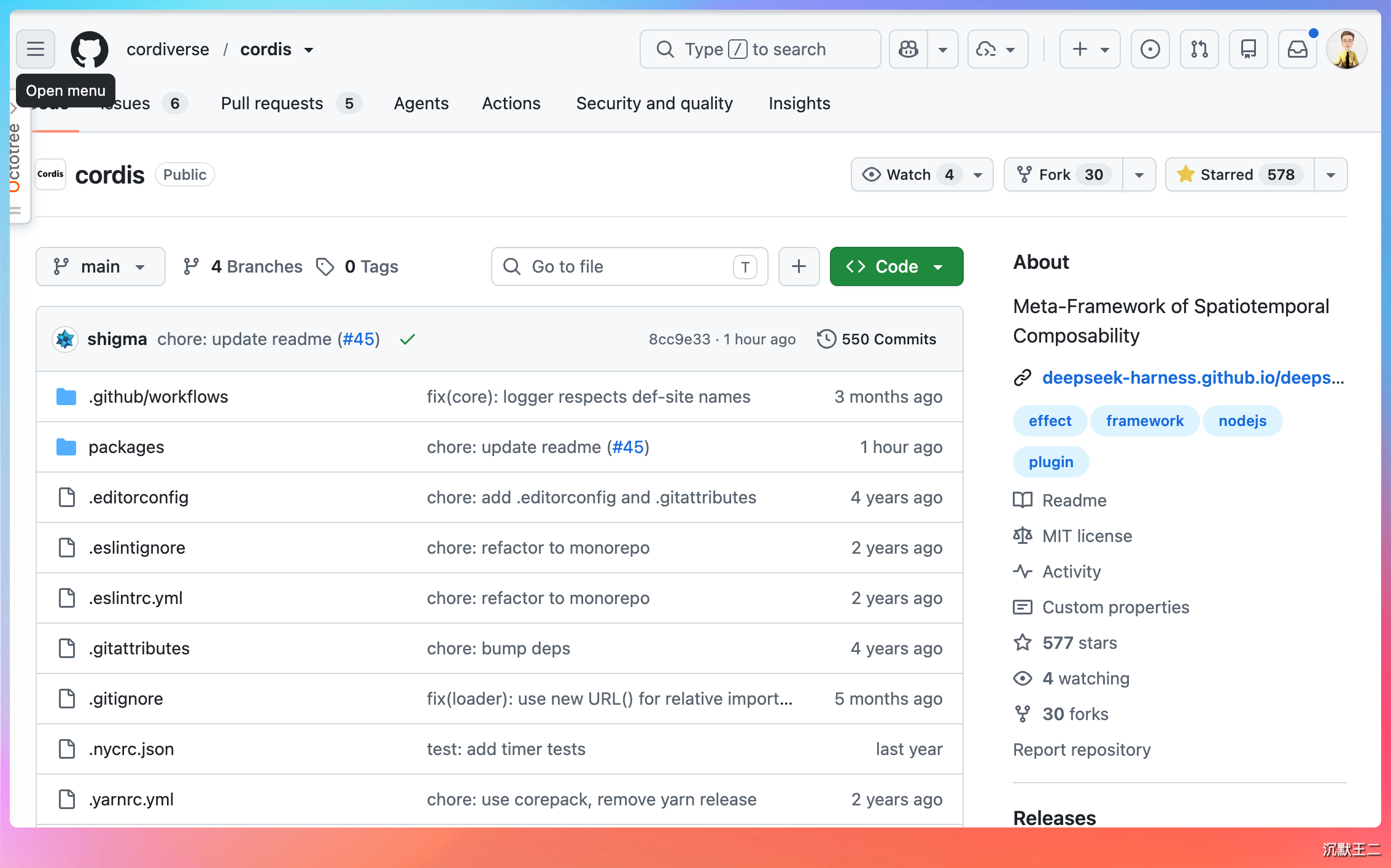Add a file with the plus button

799,266
